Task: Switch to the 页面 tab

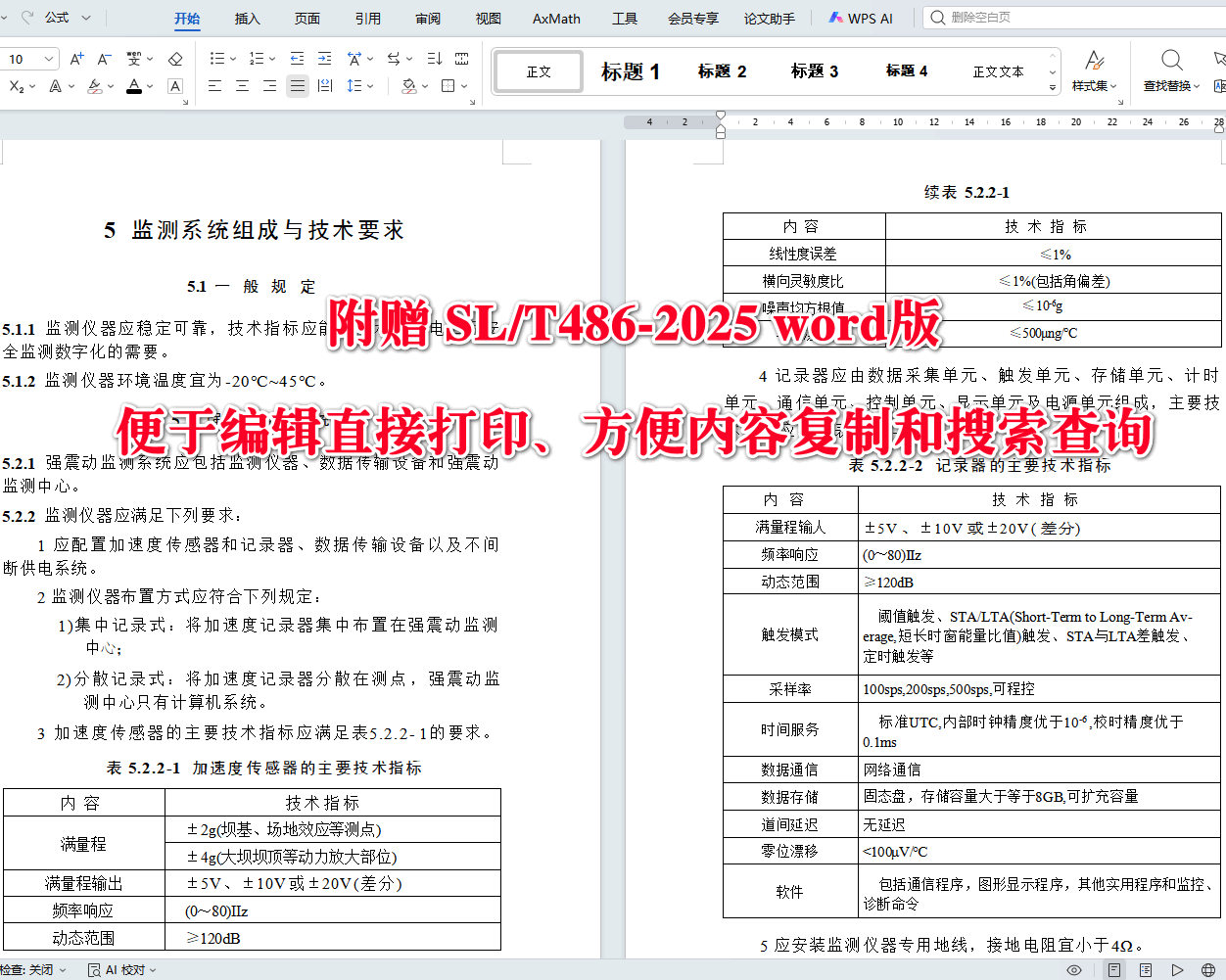Action: [x=307, y=19]
